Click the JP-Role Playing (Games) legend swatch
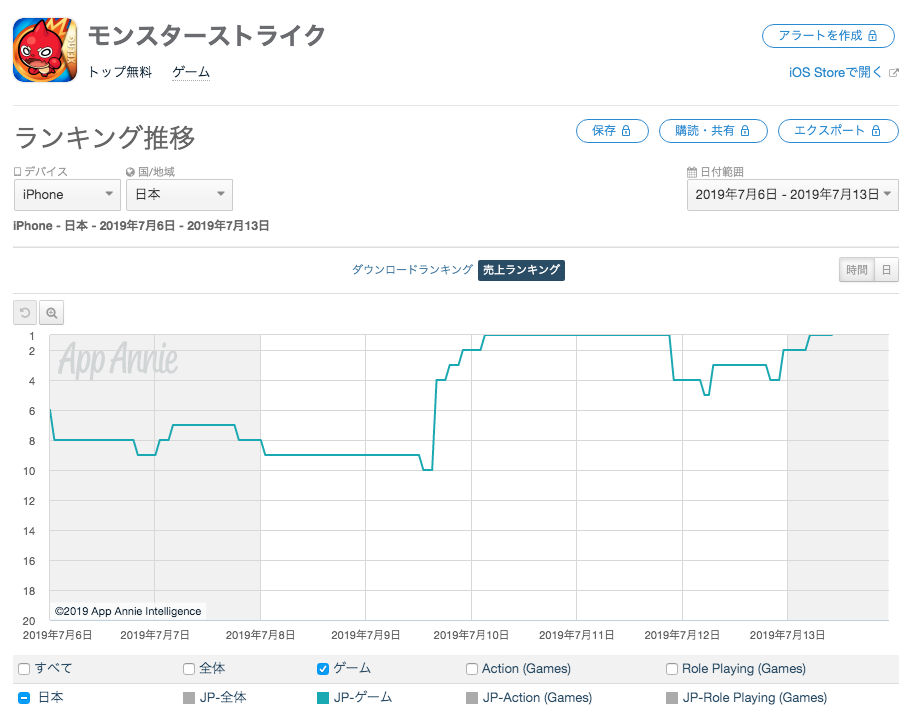Image resolution: width=904 pixels, height=717 pixels. pyautogui.click(x=672, y=698)
